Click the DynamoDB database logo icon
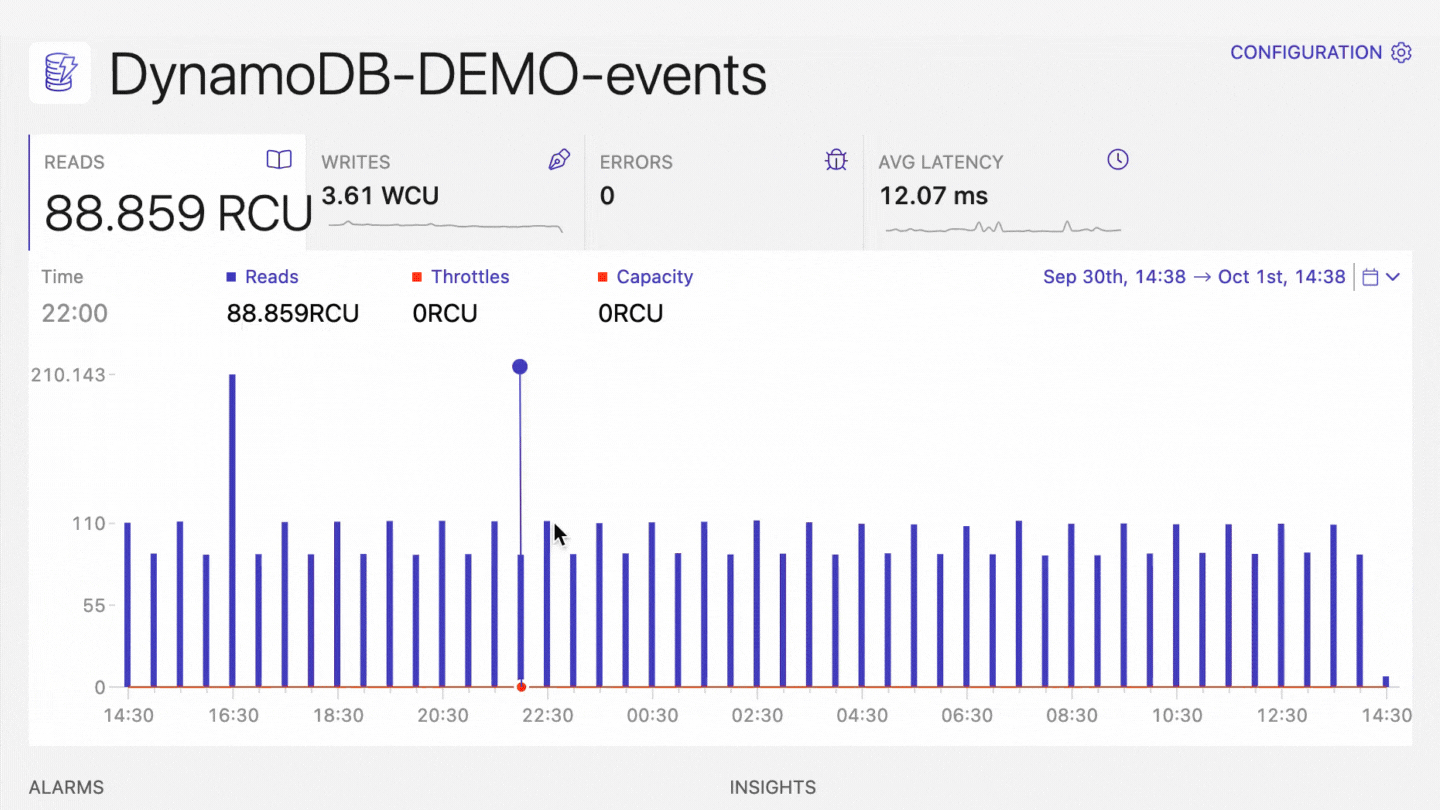Image resolution: width=1440 pixels, height=810 pixels. pos(59,73)
